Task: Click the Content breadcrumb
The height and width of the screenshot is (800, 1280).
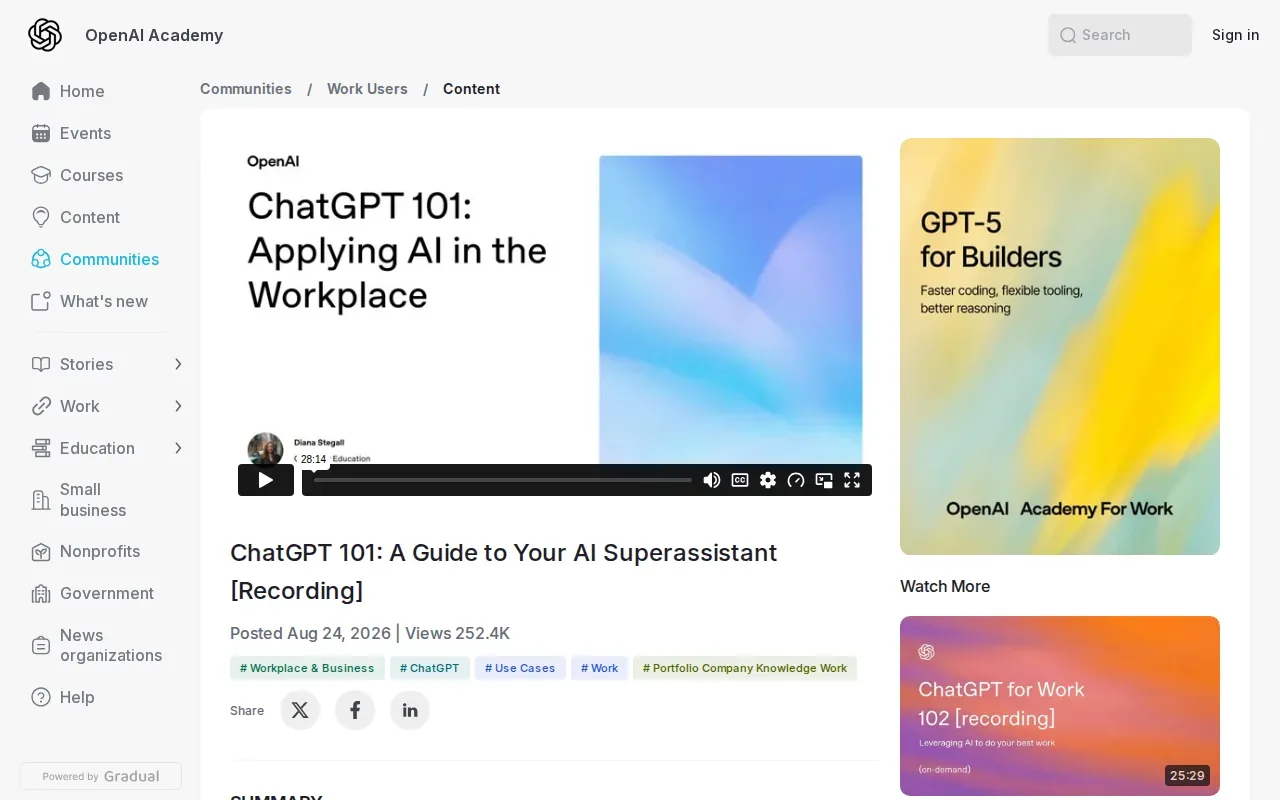Action: coord(471,89)
